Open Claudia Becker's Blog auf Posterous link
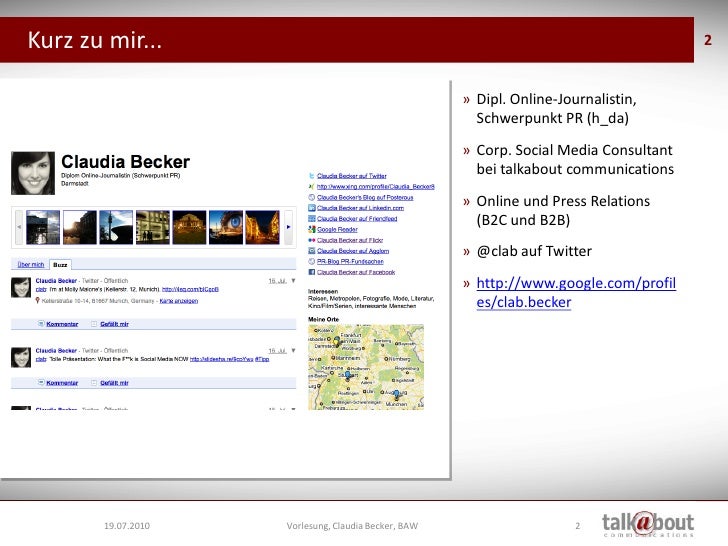Screen dimensions: 728x546 (365, 197)
